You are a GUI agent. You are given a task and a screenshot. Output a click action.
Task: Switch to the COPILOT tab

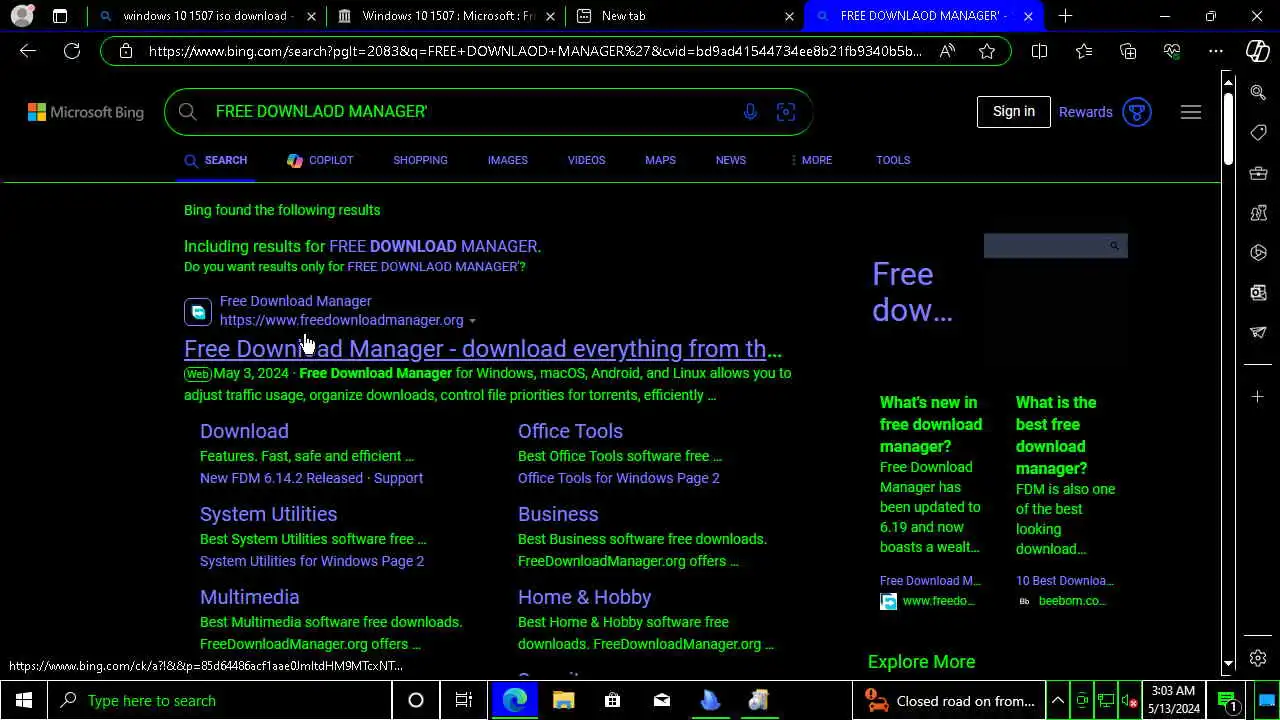(x=320, y=160)
